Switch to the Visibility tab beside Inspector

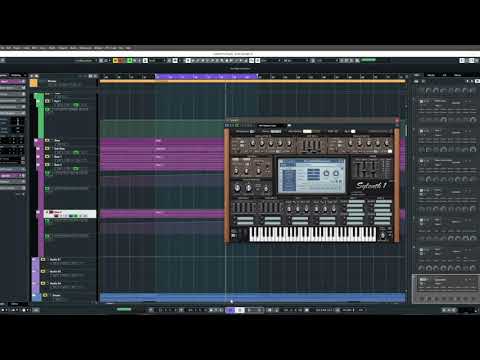pos(16,75)
